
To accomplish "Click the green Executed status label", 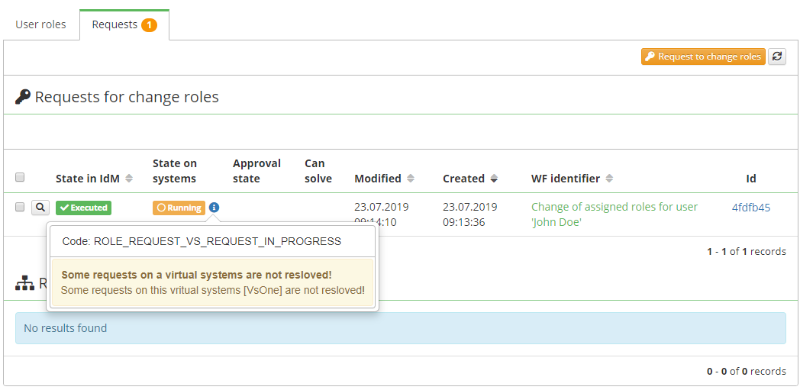I will click(x=84, y=208).
